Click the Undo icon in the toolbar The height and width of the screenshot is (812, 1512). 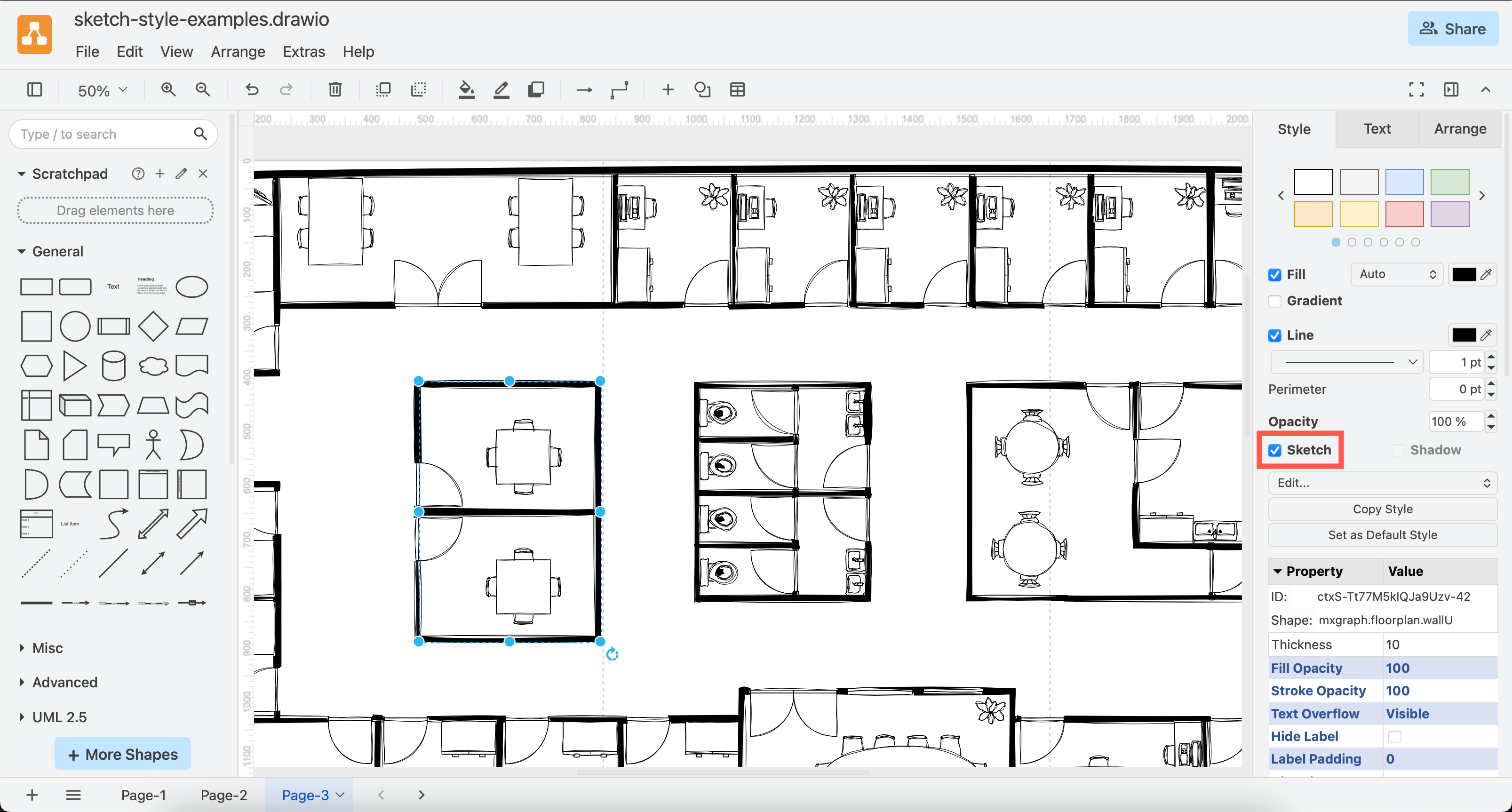tap(251, 89)
